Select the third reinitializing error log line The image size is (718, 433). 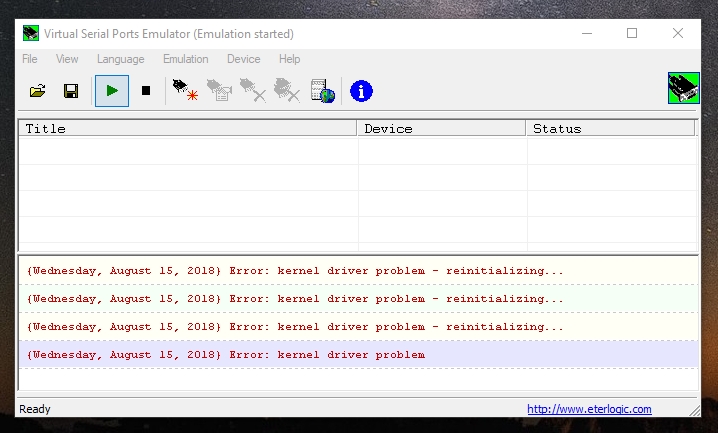359,326
